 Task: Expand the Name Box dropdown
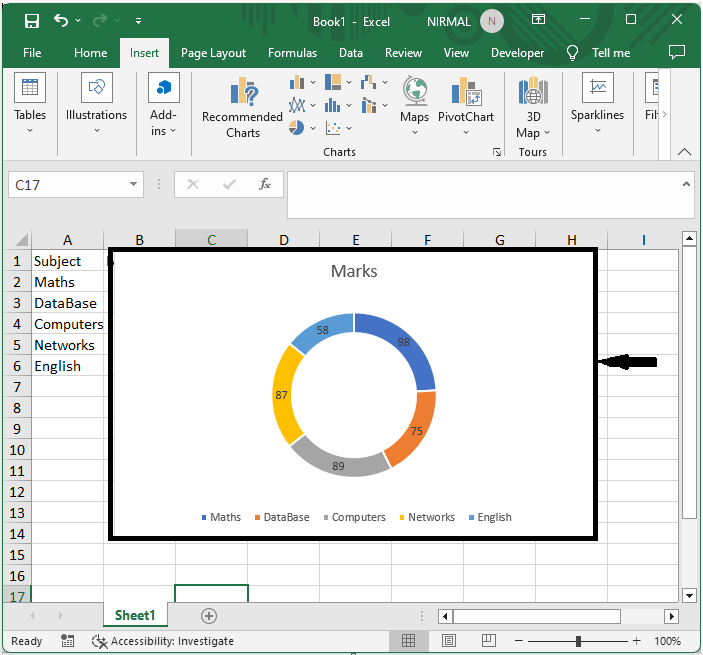point(135,185)
